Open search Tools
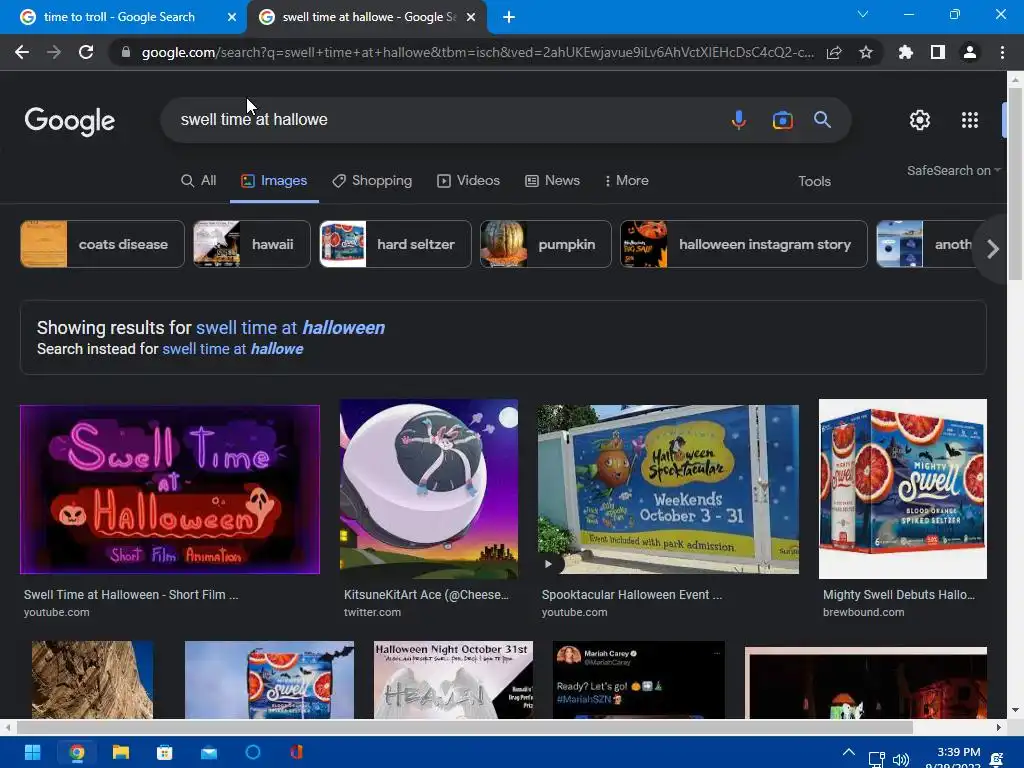 point(814,181)
